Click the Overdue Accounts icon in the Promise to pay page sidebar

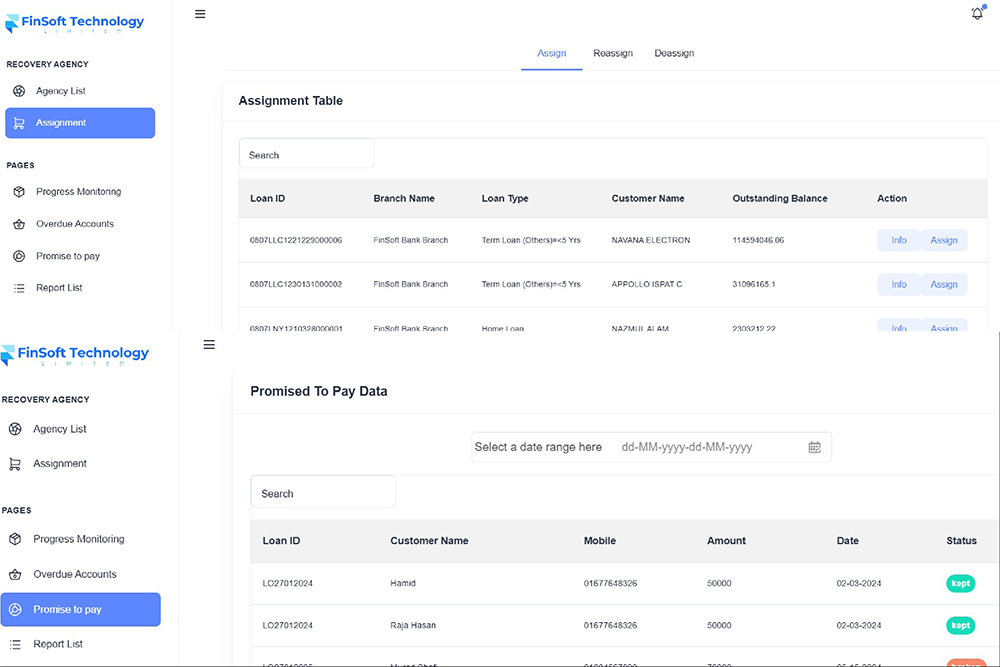pyautogui.click(x=15, y=575)
